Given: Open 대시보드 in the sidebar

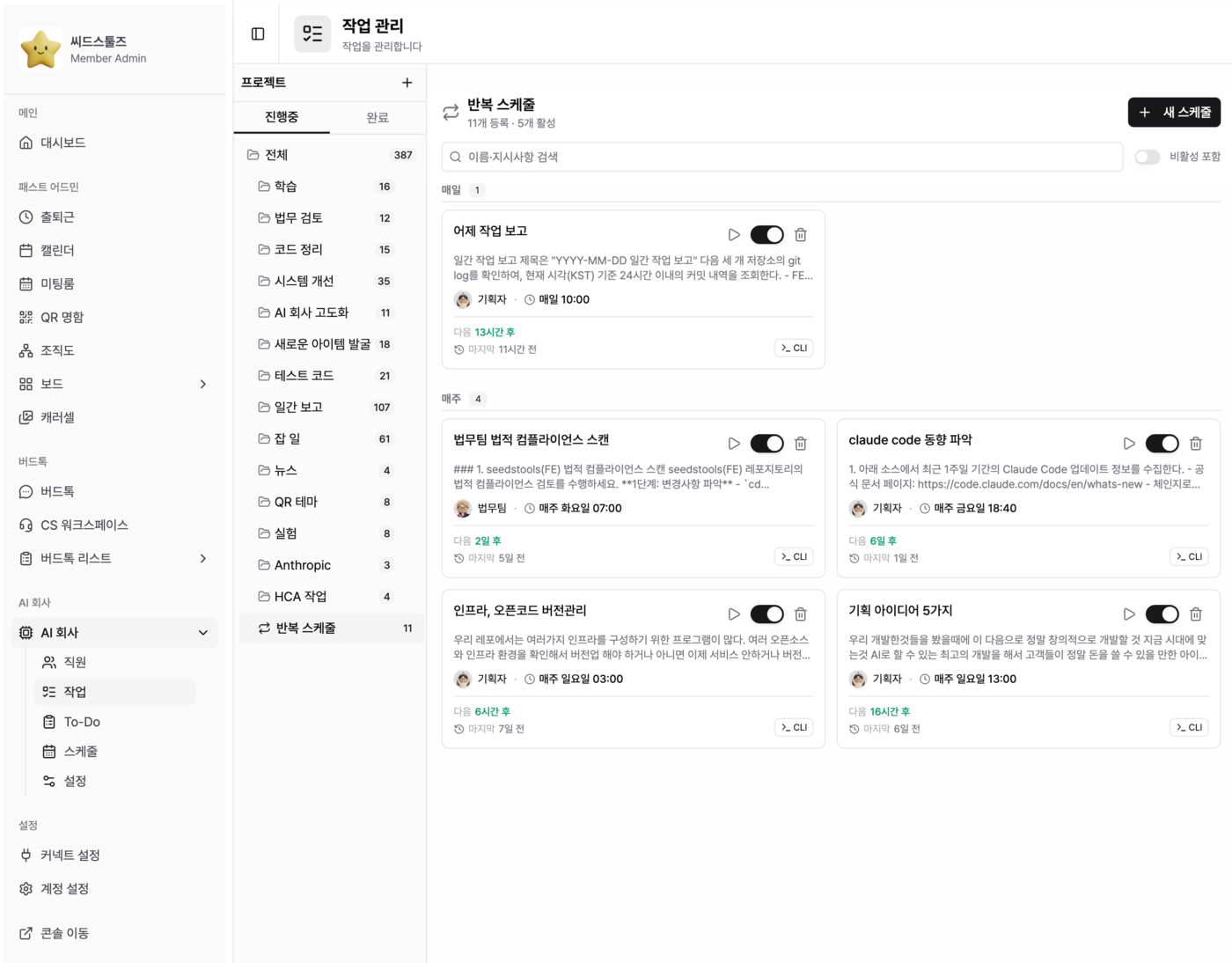Looking at the screenshot, I should tap(114, 143).
